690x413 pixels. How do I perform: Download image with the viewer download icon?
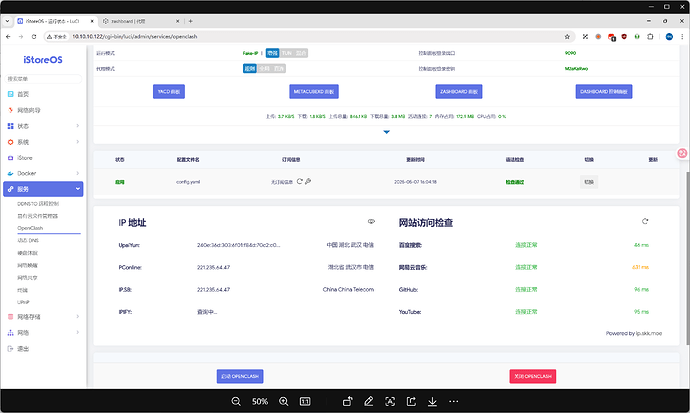pyautogui.click(x=433, y=401)
